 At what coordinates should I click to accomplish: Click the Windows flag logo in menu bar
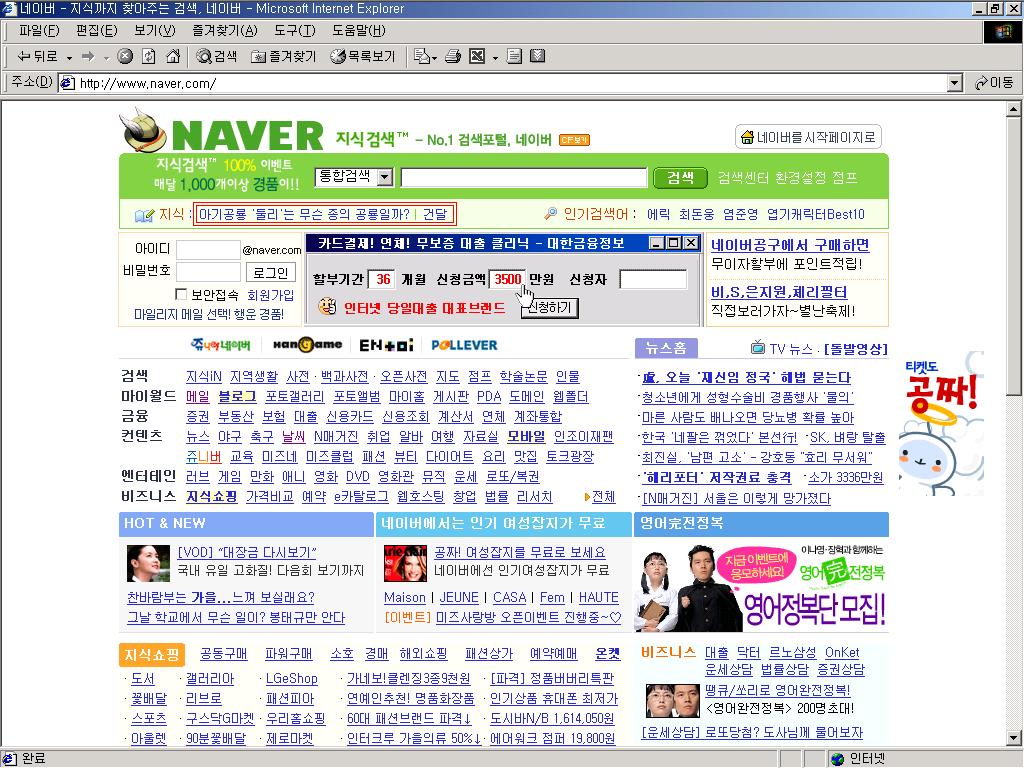(x=1004, y=31)
